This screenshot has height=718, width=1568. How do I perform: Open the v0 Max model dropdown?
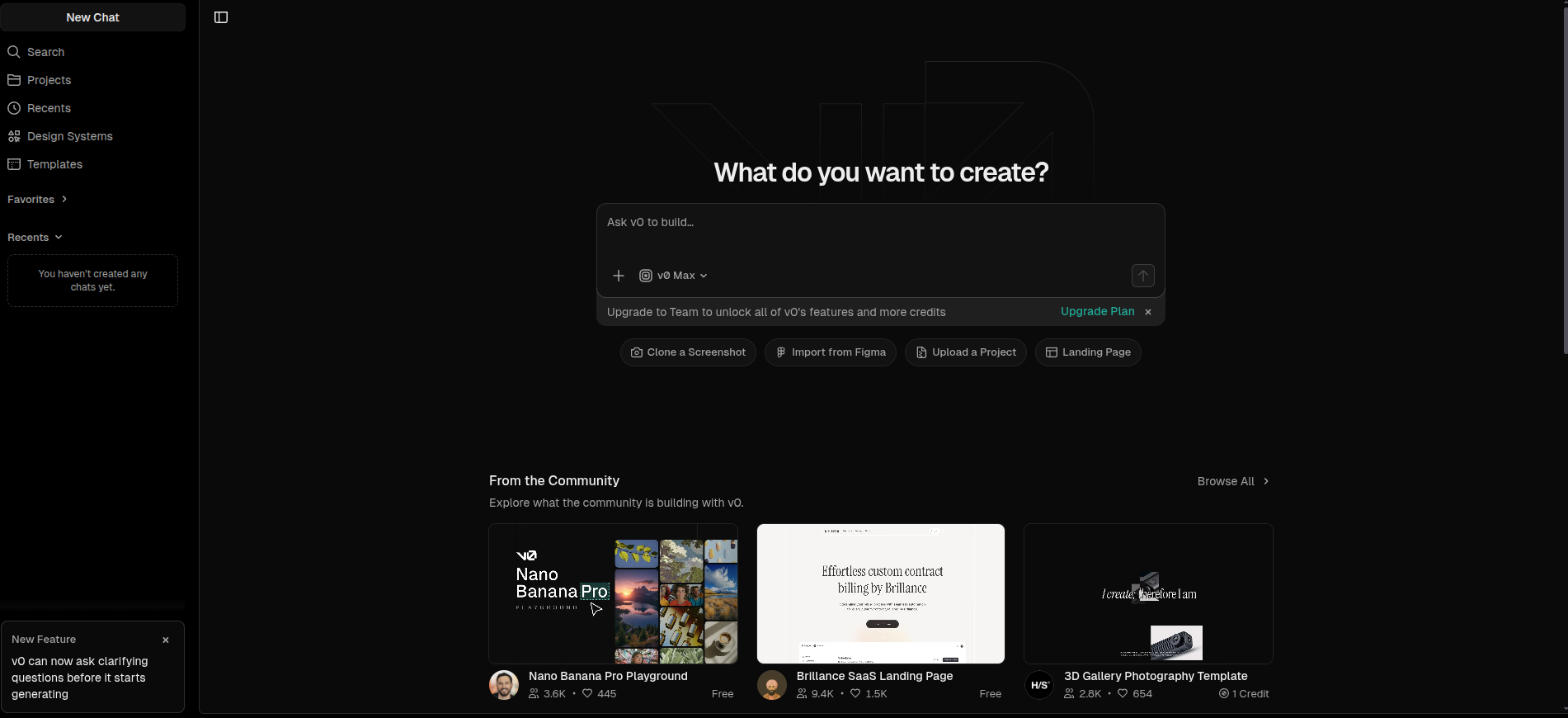[674, 276]
